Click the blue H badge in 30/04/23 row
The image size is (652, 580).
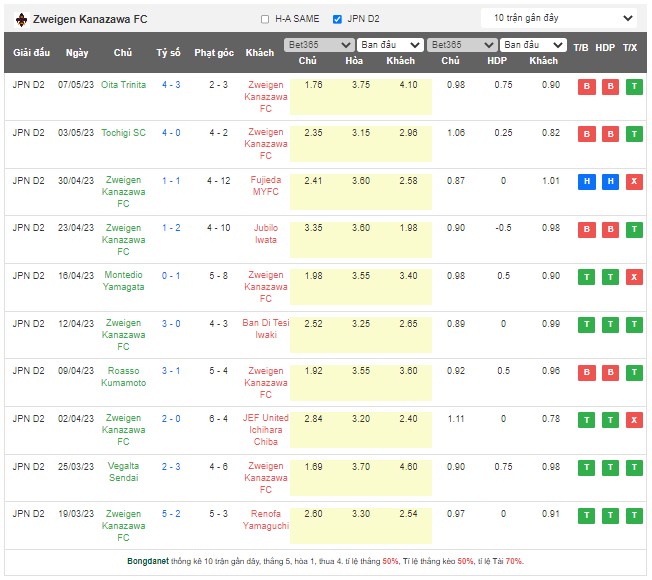[586, 182]
